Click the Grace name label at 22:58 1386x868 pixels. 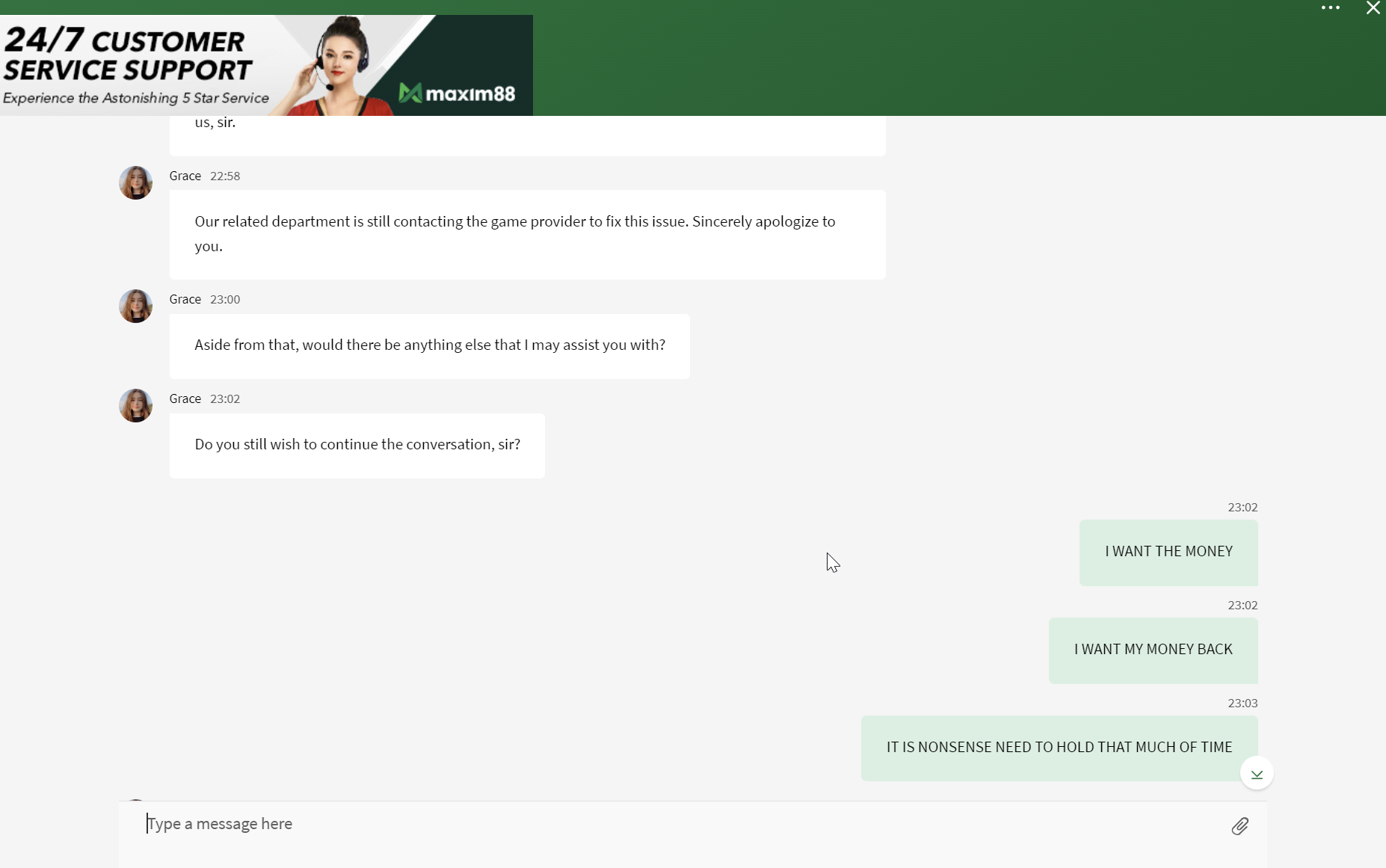[x=185, y=176]
